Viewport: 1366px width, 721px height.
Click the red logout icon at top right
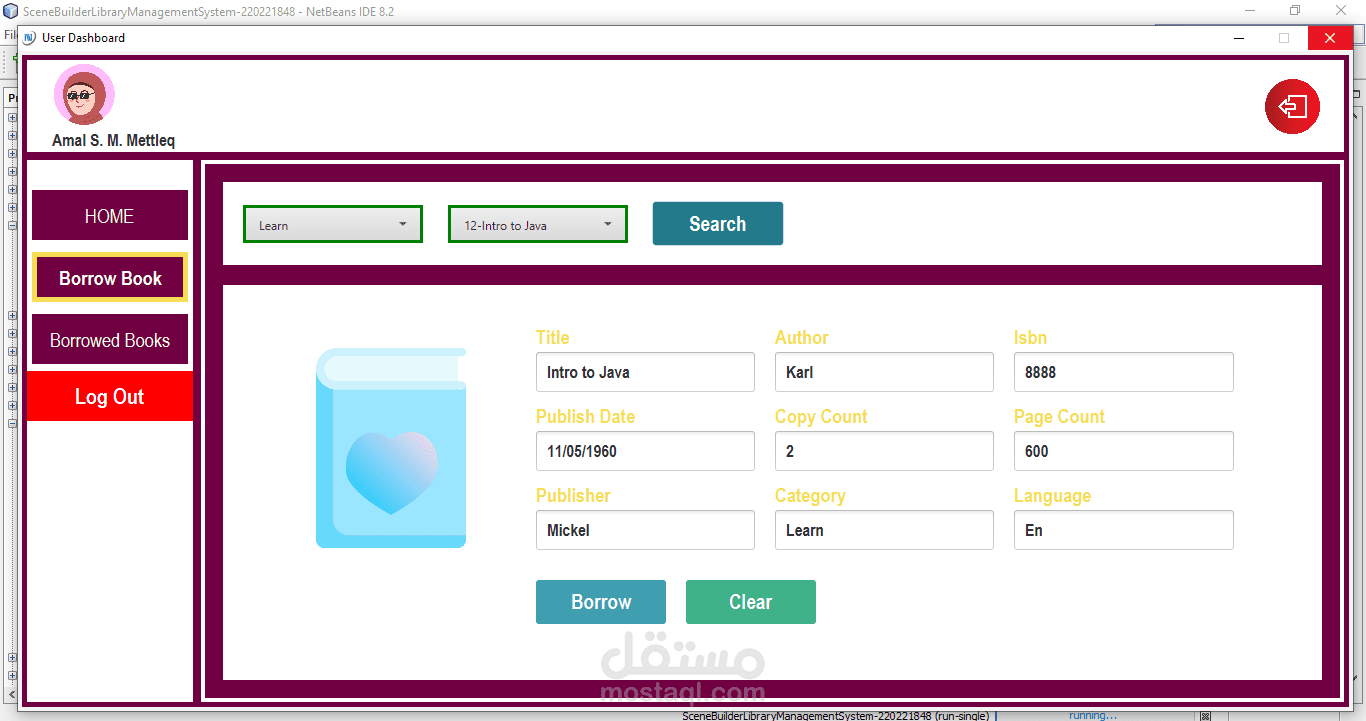(1292, 106)
